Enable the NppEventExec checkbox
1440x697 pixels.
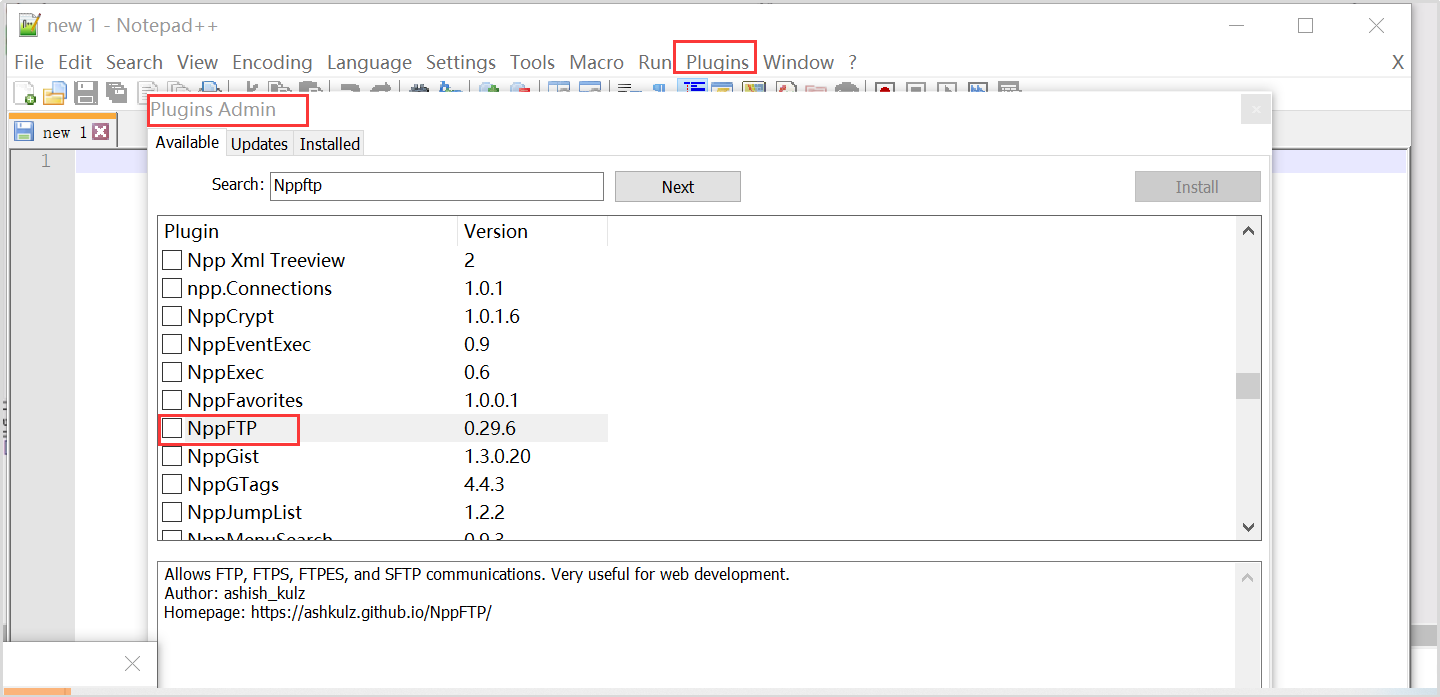click(x=172, y=345)
